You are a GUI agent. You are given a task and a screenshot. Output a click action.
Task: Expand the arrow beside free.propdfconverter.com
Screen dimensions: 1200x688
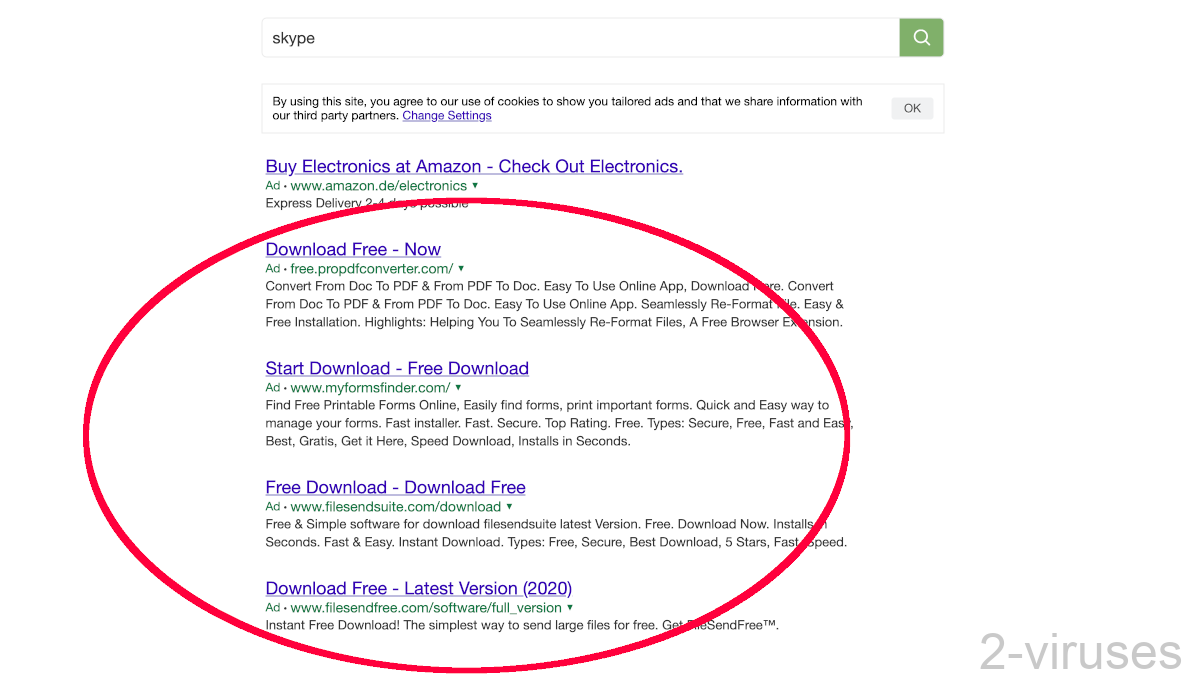461,268
